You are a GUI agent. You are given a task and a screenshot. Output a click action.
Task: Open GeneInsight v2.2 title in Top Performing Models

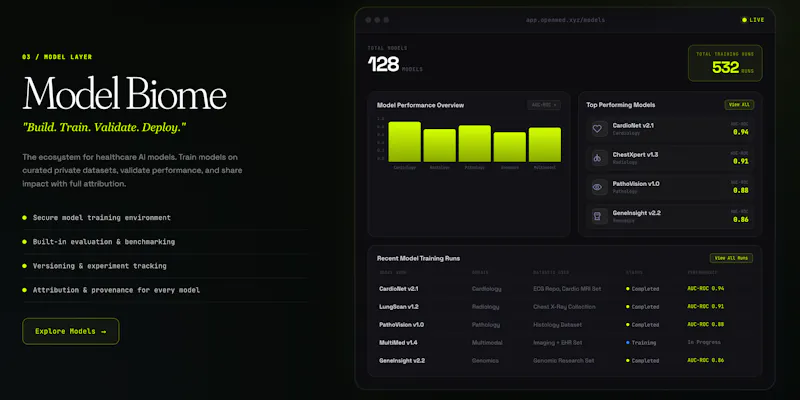pos(637,213)
